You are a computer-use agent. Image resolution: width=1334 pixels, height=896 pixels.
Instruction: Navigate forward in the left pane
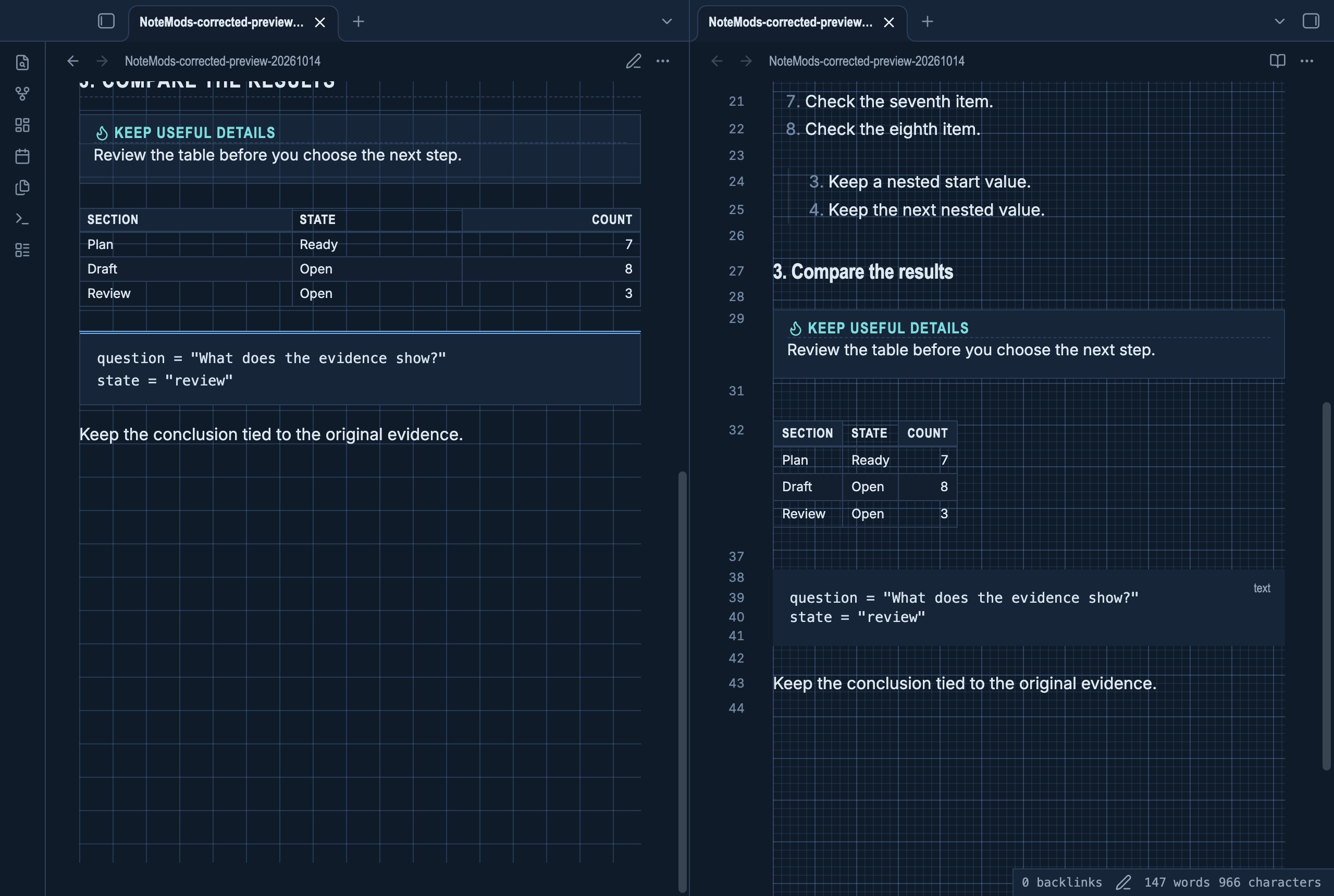[102, 61]
